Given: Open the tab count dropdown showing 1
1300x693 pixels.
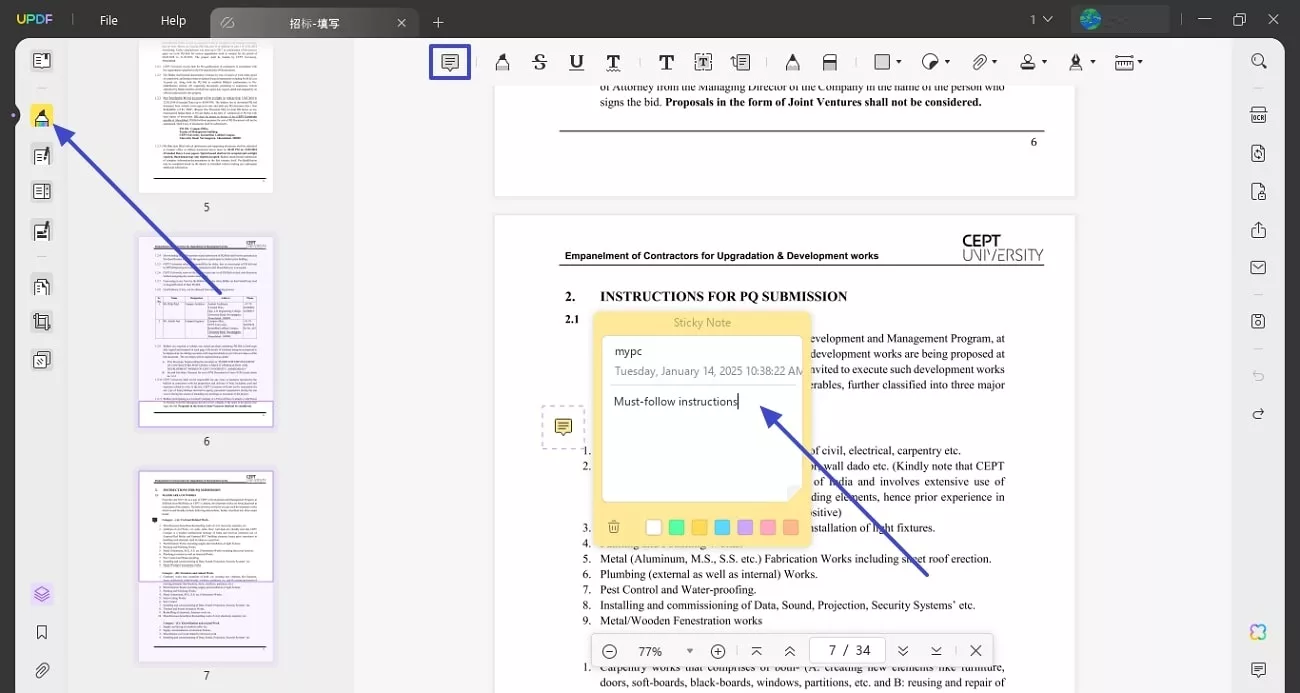Looking at the screenshot, I should click(x=1041, y=19).
